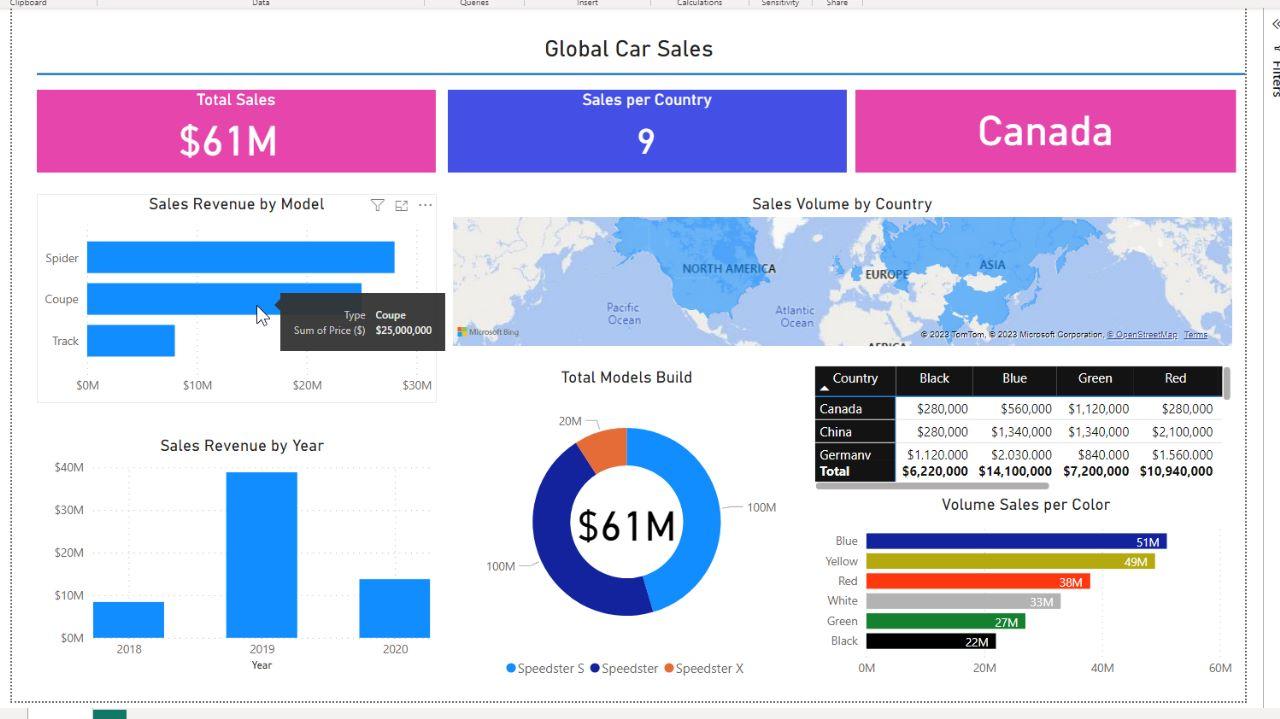Click the Speedster X legend item
Image resolution: width=1280 pixels, height=719 pixels.
(704, 668)
